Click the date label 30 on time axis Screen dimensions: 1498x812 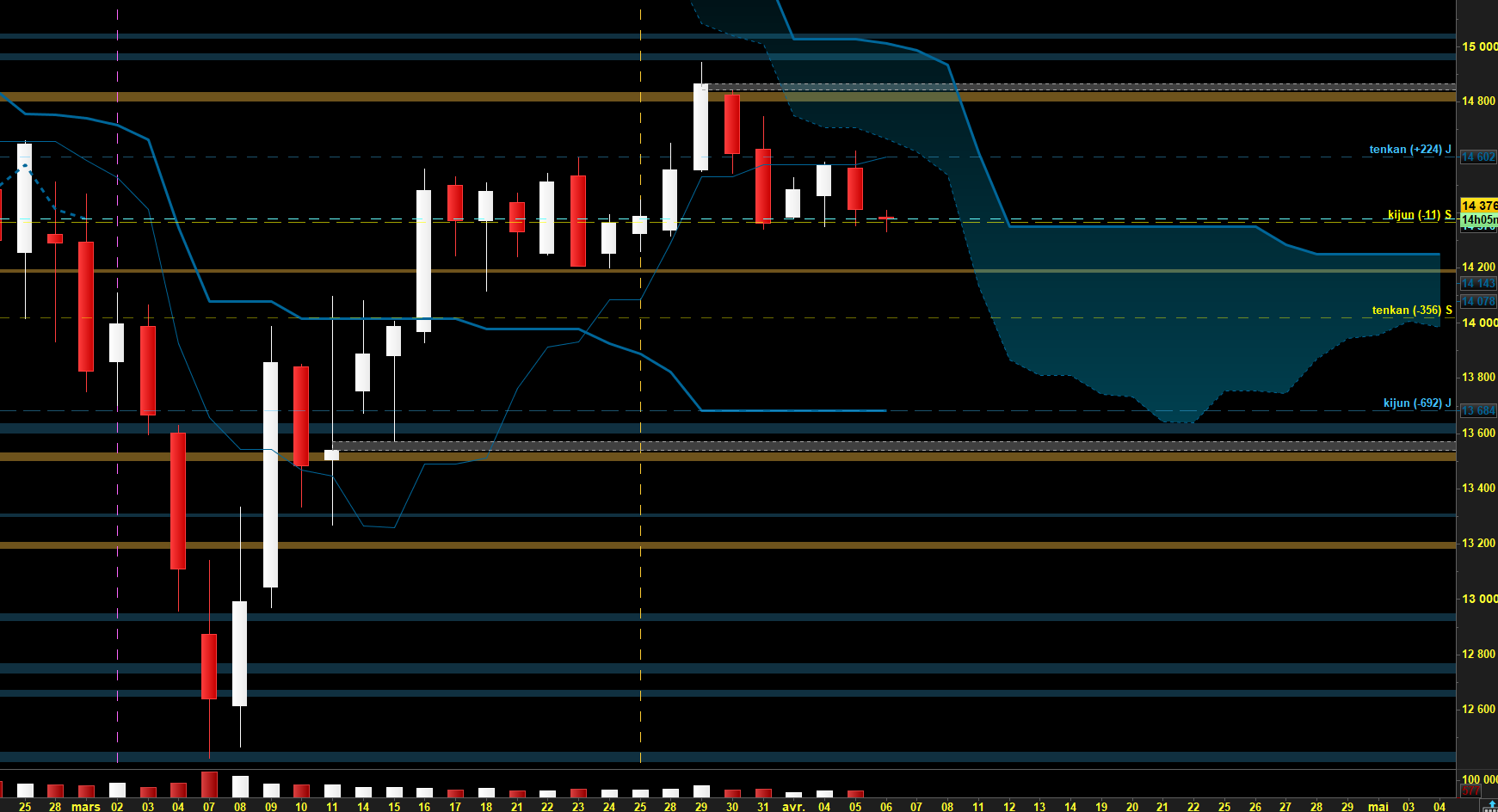[732, 807]
